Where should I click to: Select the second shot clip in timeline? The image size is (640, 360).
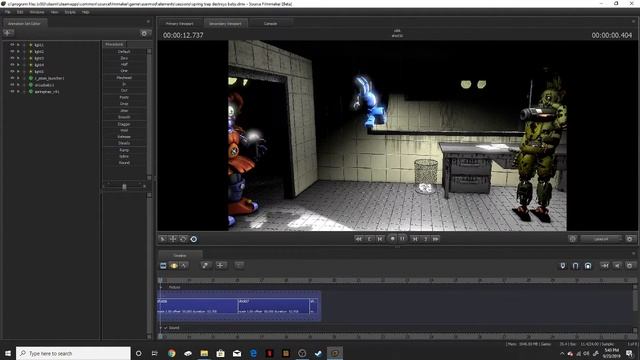pos(273,306)
